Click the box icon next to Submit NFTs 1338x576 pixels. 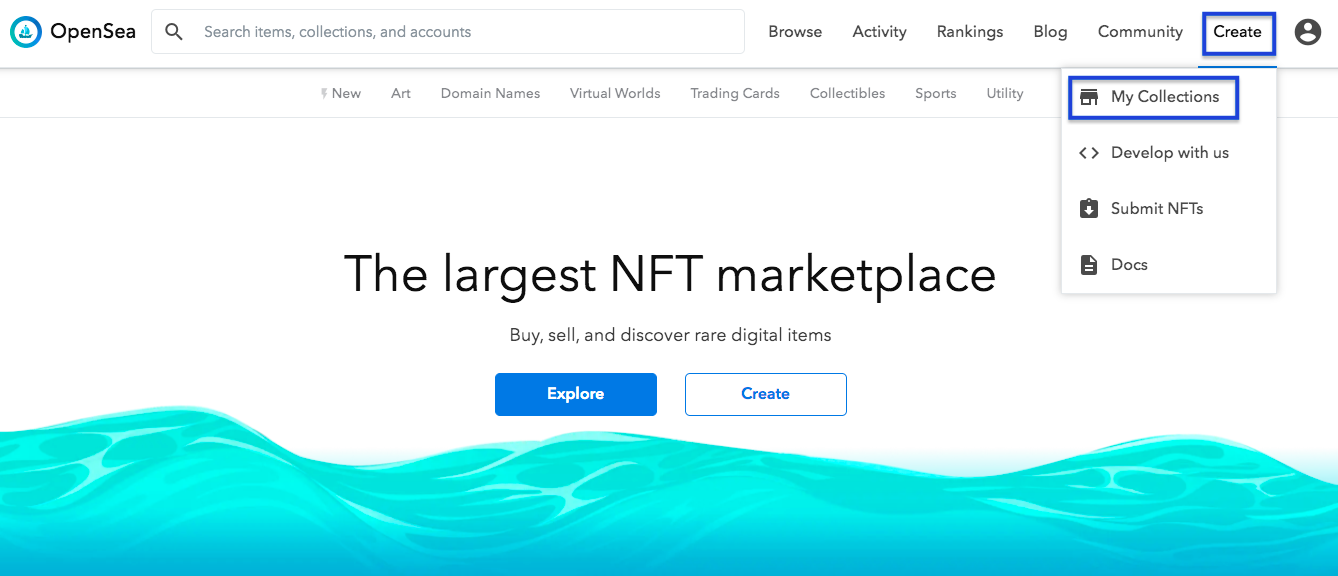click(x=1089, y=208)
